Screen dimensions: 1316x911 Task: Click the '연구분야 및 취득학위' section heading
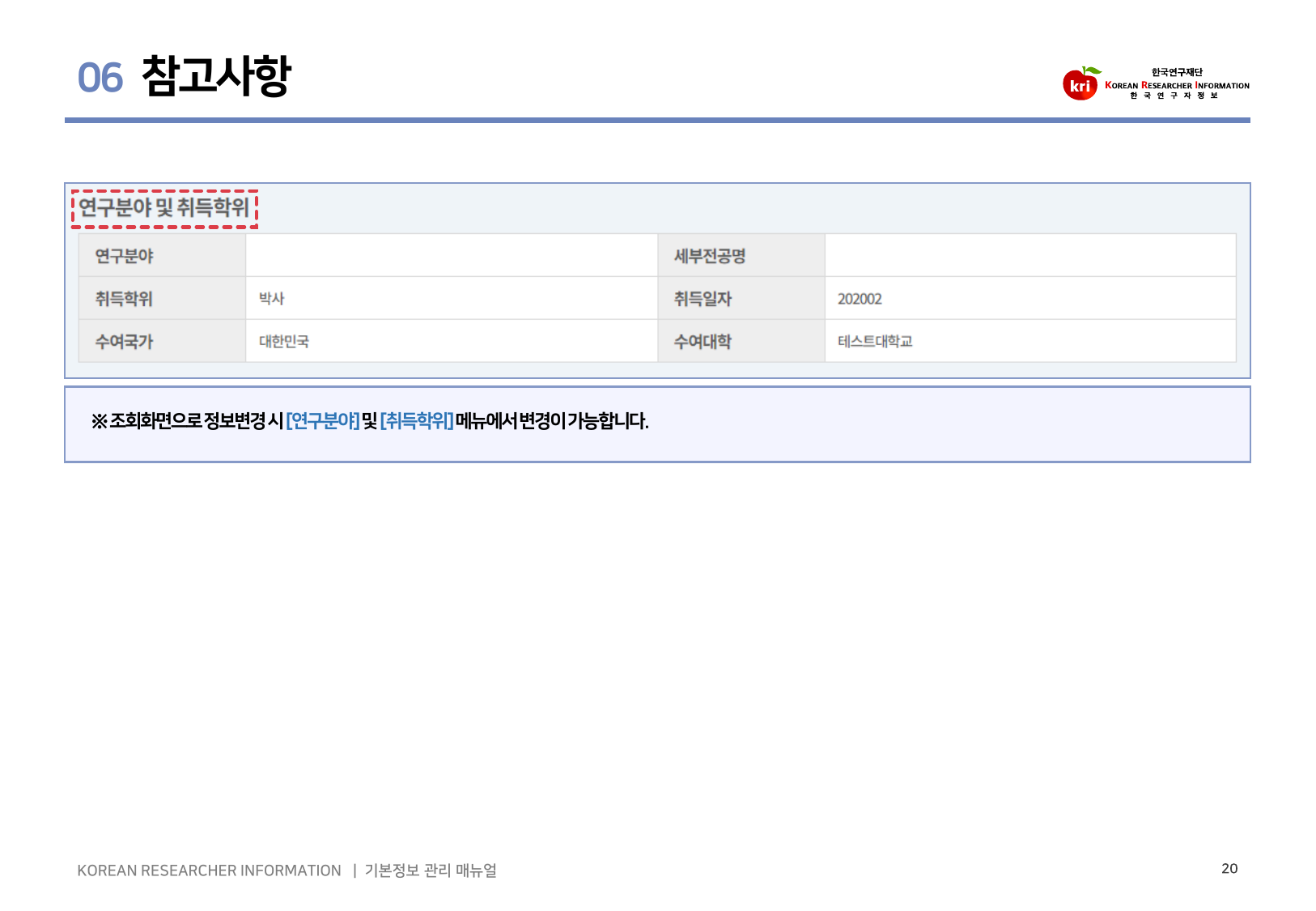pos(164,208)
